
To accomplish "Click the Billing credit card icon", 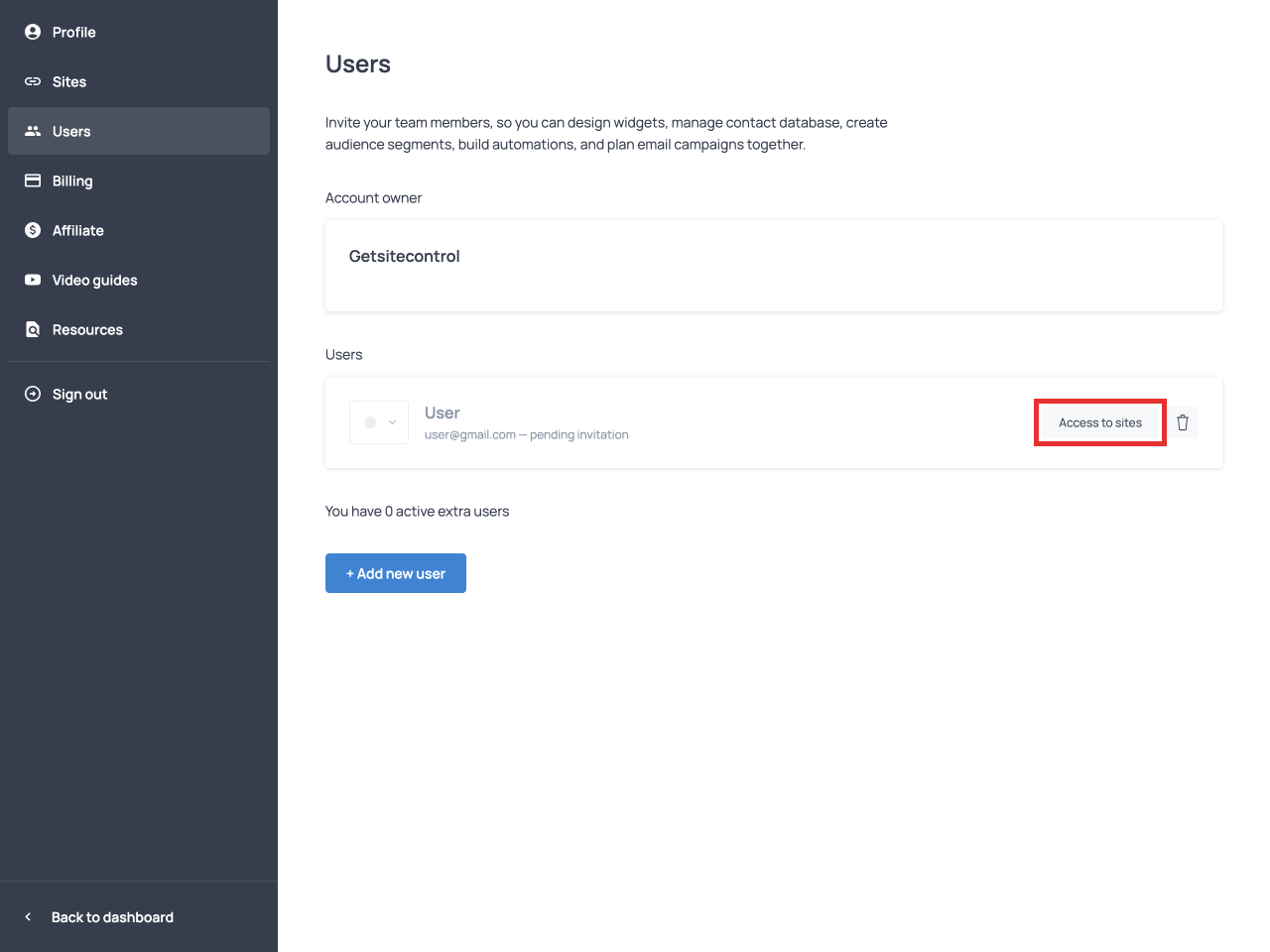I will pos(33,180).
